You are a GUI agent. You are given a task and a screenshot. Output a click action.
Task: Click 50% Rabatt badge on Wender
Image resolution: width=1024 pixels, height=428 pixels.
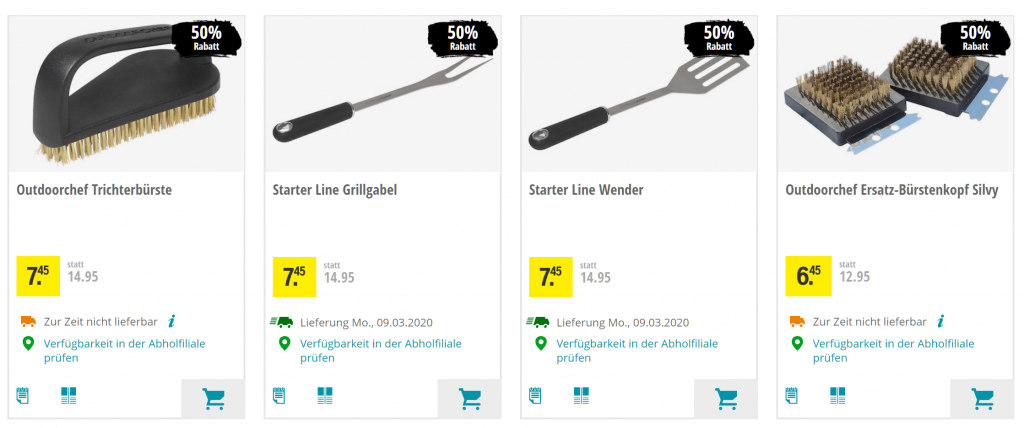tap(718, 38)
